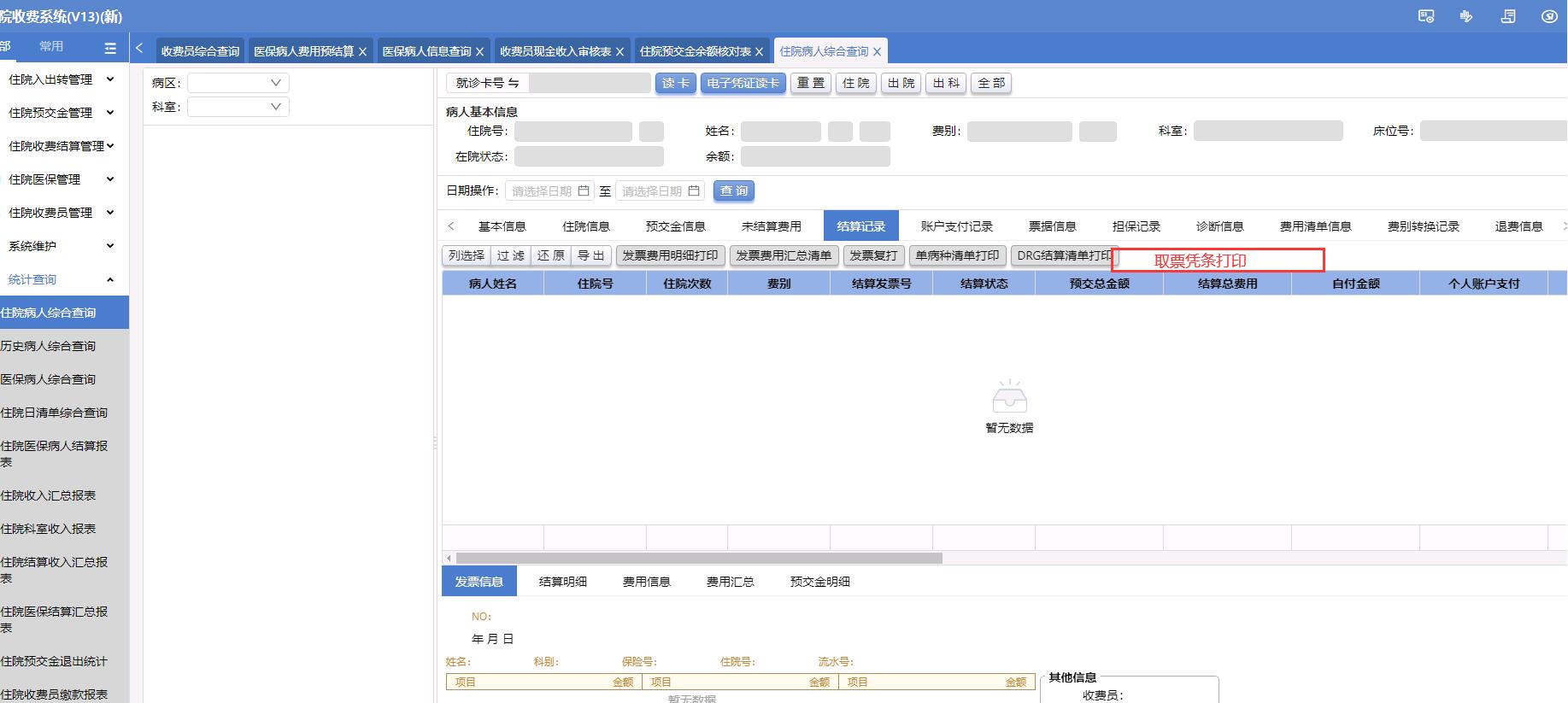Click the 出院 filter button

point(901,83)
